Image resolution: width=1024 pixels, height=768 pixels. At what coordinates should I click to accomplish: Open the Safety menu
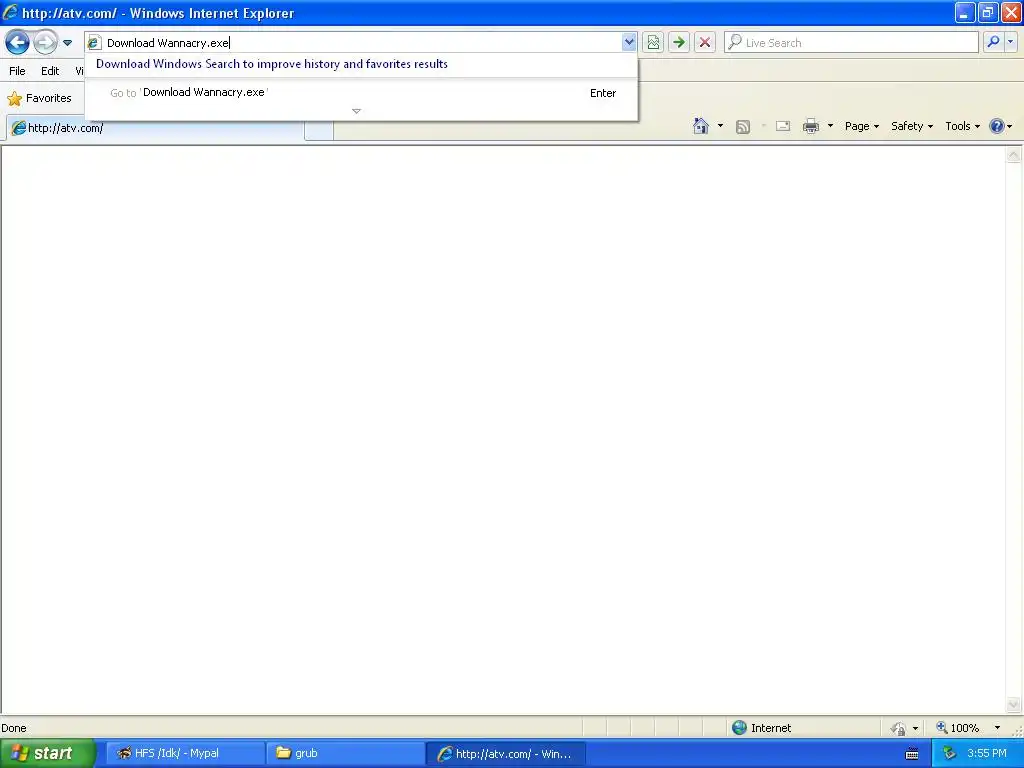(x=912, y=127)
